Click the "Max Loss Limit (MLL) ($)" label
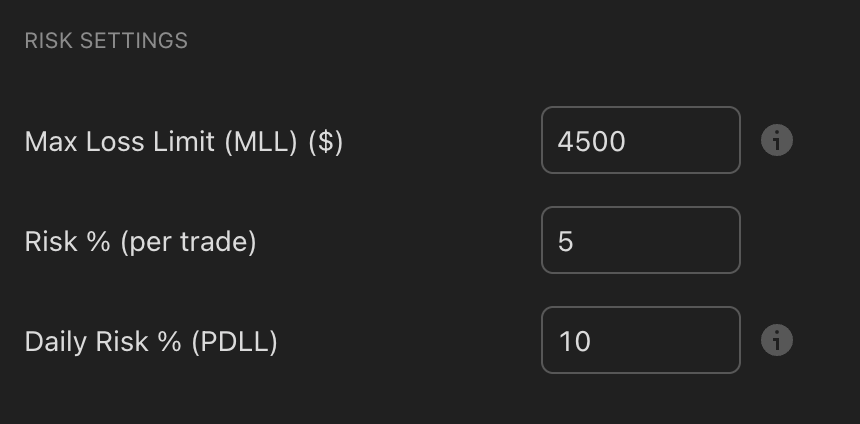The image size is (860, 424). coord(184,142)
